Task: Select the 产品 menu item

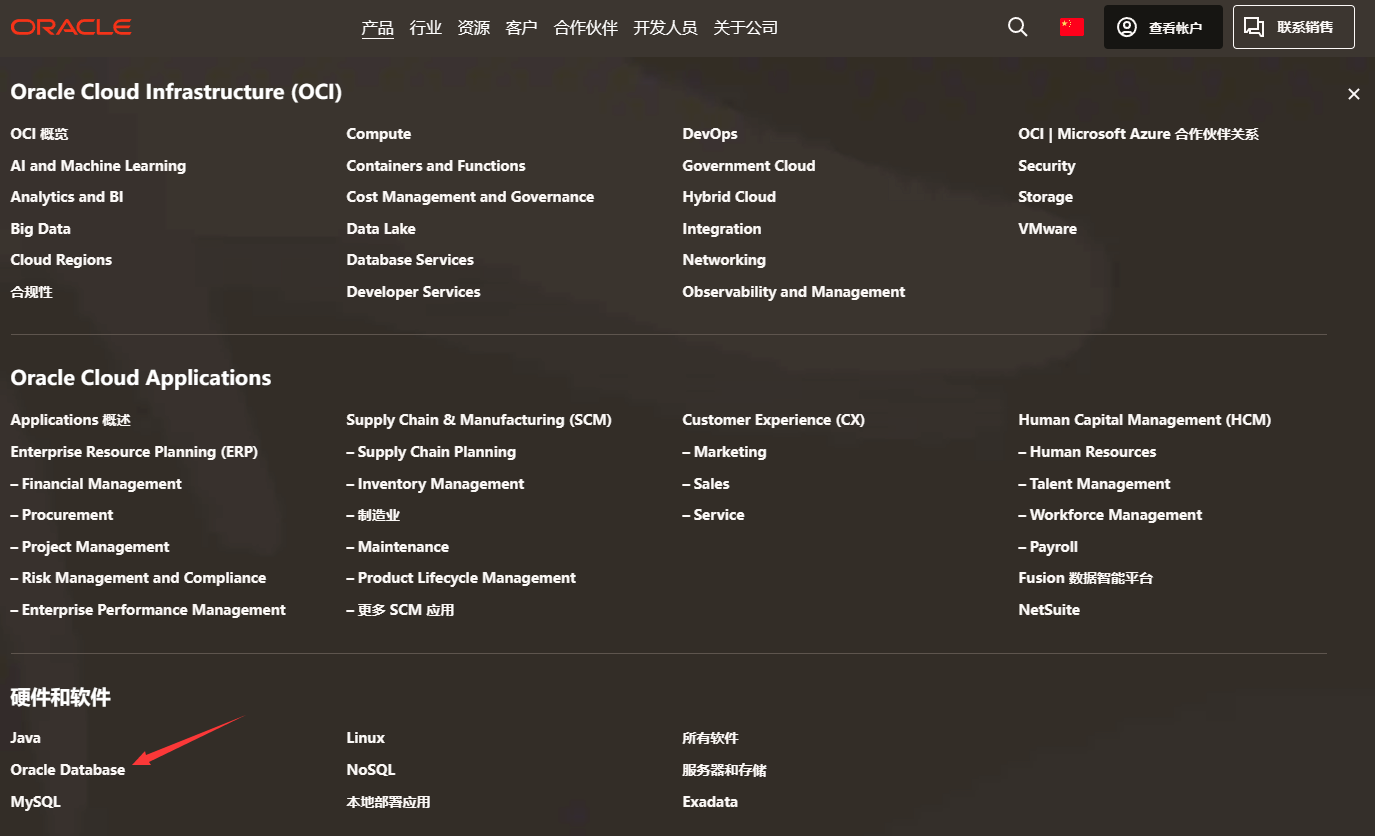Action: (x=378, y=28)
